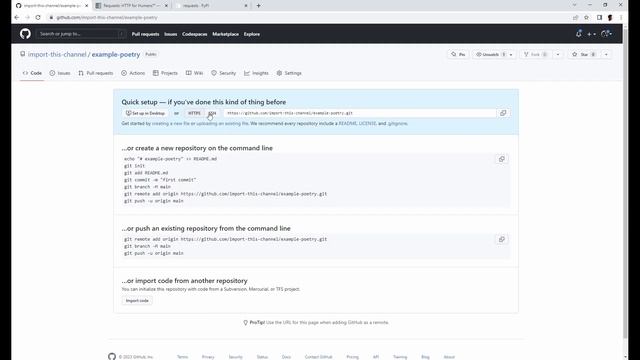Close the Requests HTTP for Humans tab
Screen dimensions: 640x360
point(166,6)
